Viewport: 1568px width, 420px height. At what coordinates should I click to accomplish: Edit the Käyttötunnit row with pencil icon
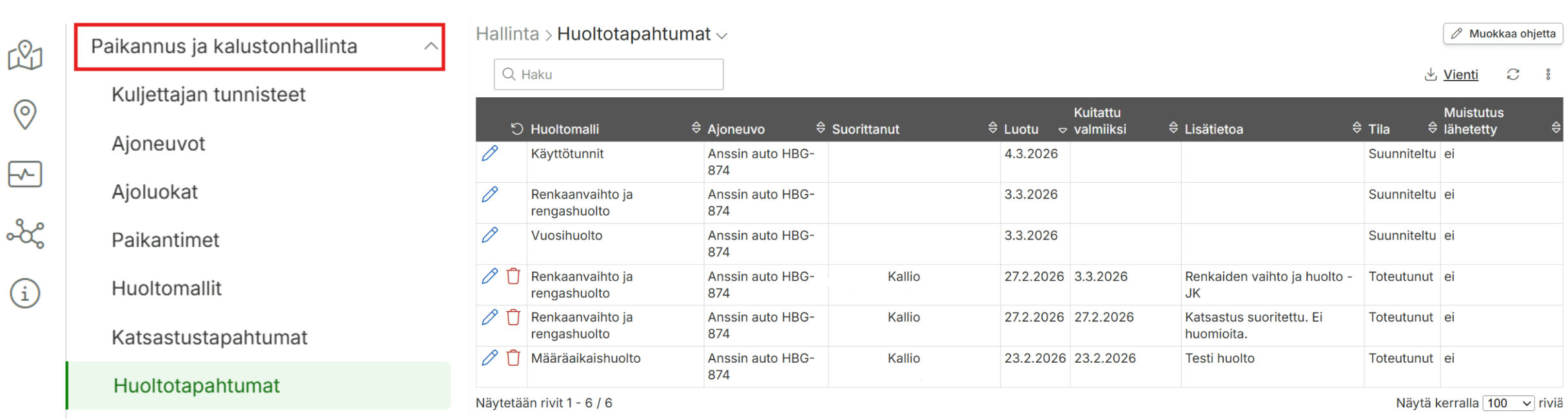pos(490,153)
